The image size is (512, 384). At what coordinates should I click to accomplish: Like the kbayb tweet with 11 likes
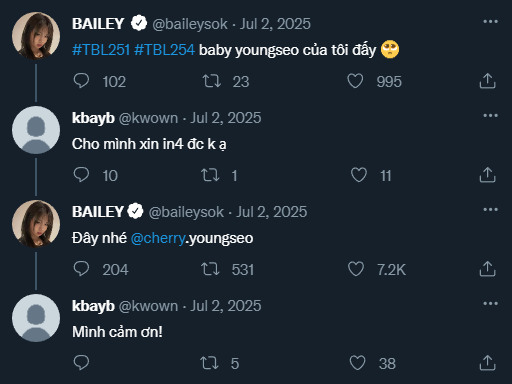pos(359,175)
